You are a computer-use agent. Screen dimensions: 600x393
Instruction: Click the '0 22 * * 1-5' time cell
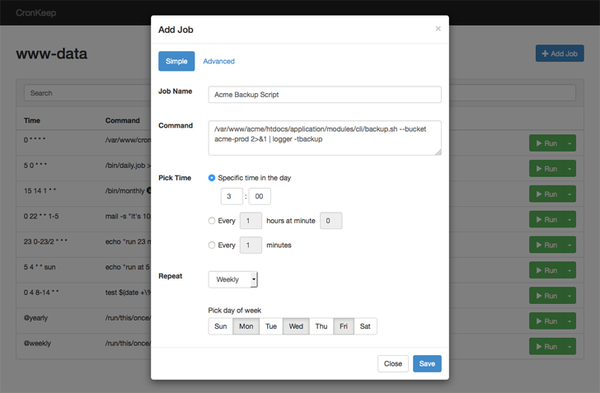click(41, 216)
